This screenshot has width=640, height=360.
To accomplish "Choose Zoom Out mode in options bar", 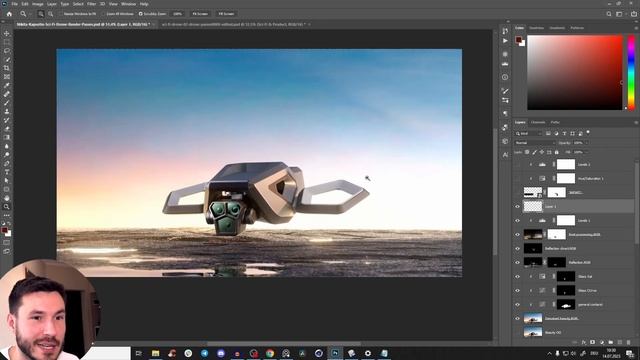I will [x=51, y=14].
